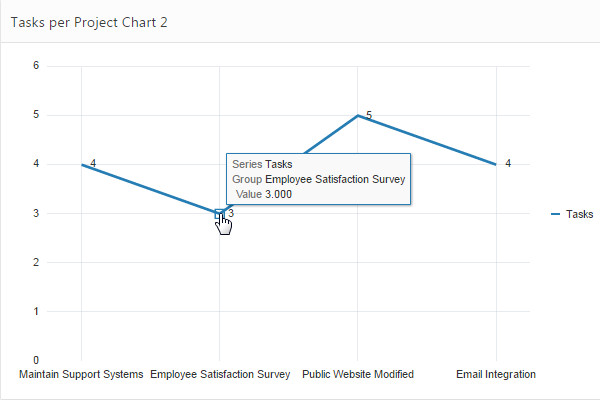Viewport: 600px width, 400px height.
Task: Click the data label 5 above the peak
Action: 369,115
